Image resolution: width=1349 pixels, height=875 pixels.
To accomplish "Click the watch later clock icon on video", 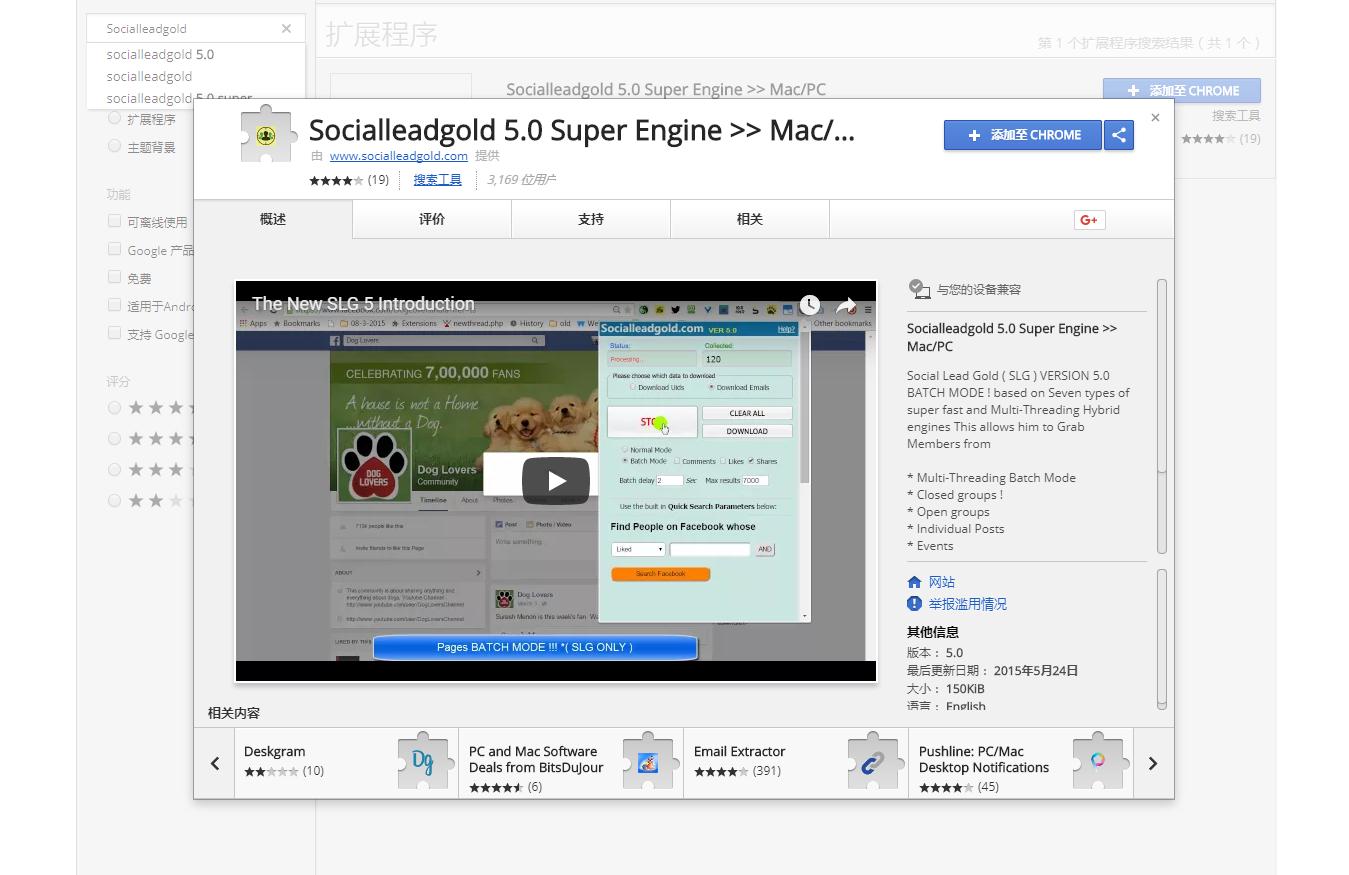I will [810, 304].
